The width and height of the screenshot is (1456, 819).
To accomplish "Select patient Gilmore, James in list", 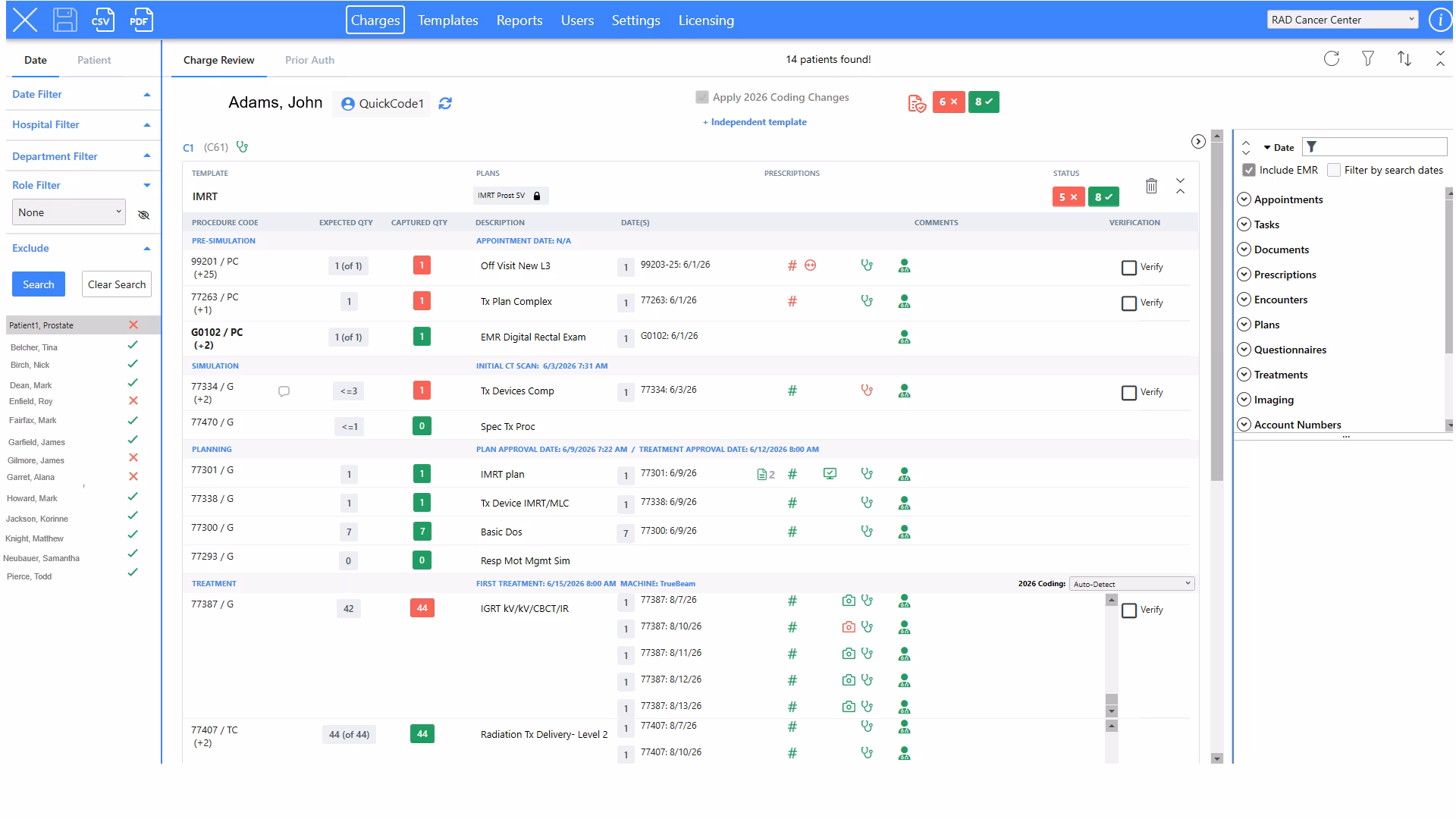I will pyautogui.click(x=36, y=460).
